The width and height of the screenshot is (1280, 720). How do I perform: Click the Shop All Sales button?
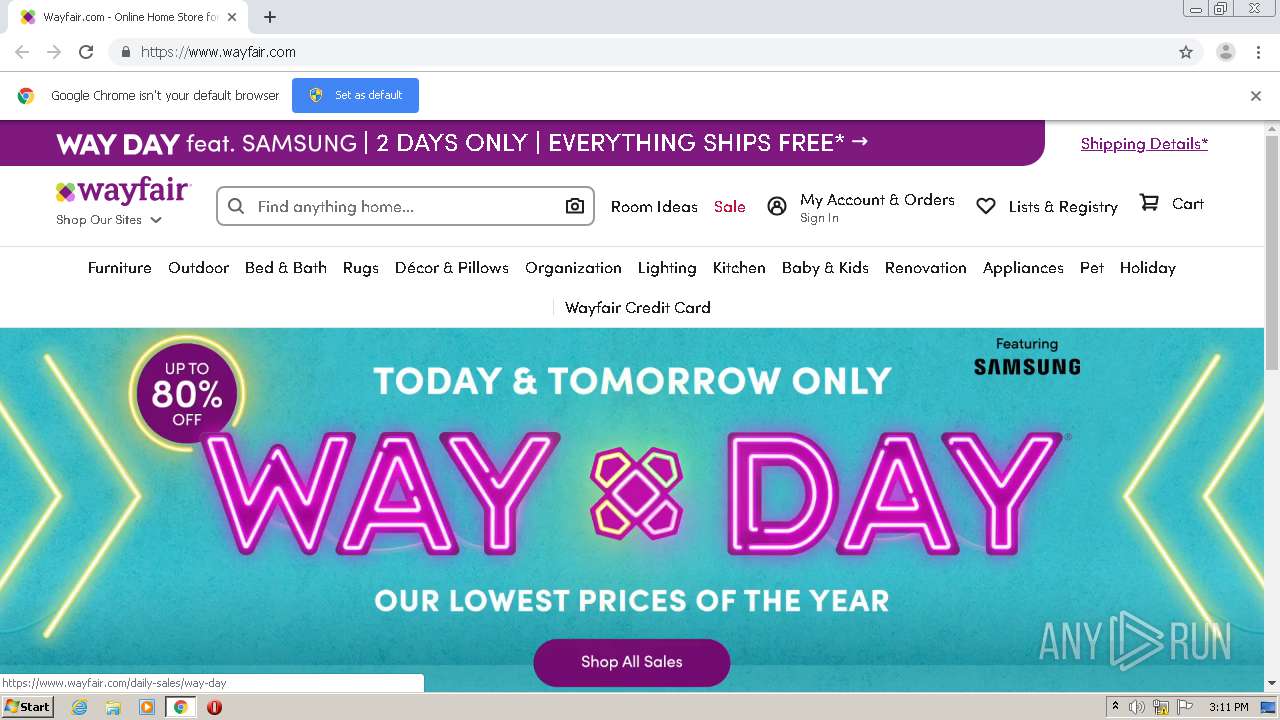[x=632, y=662]
